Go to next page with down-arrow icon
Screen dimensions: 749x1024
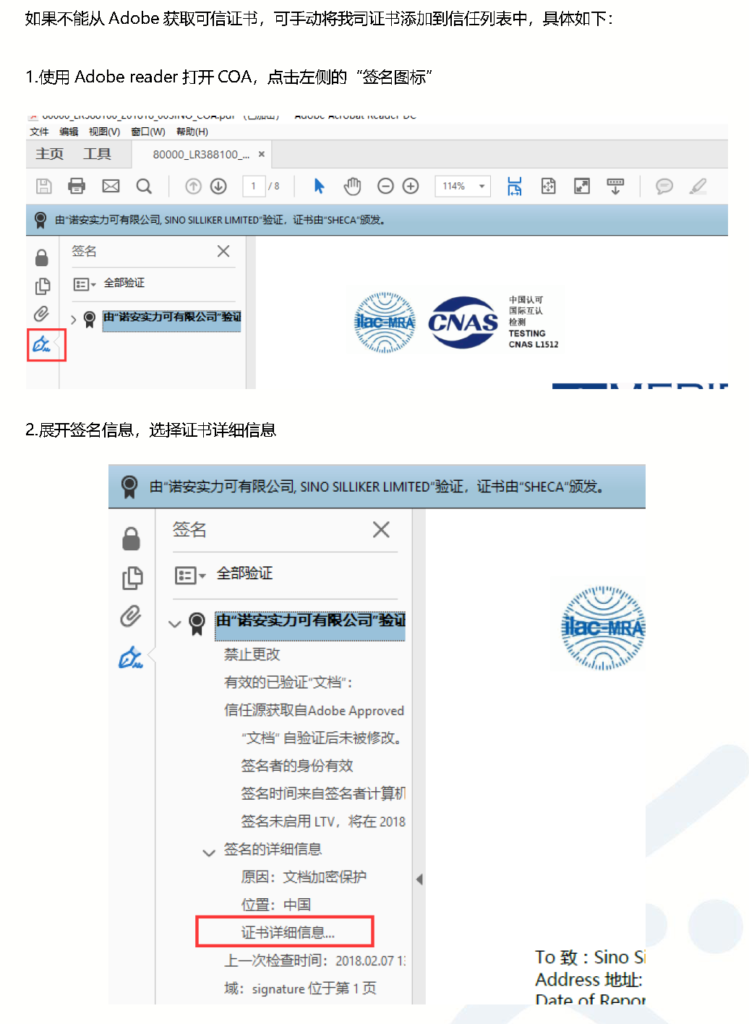(219, 186)
